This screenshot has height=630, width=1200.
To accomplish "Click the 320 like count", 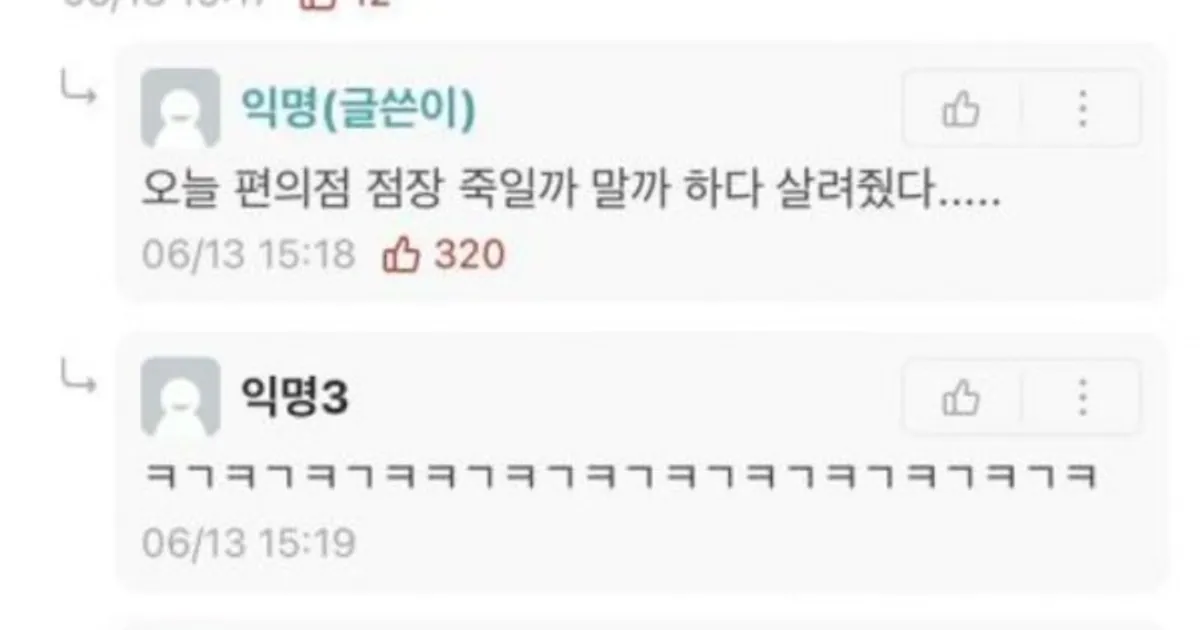I will coord(469,255).
